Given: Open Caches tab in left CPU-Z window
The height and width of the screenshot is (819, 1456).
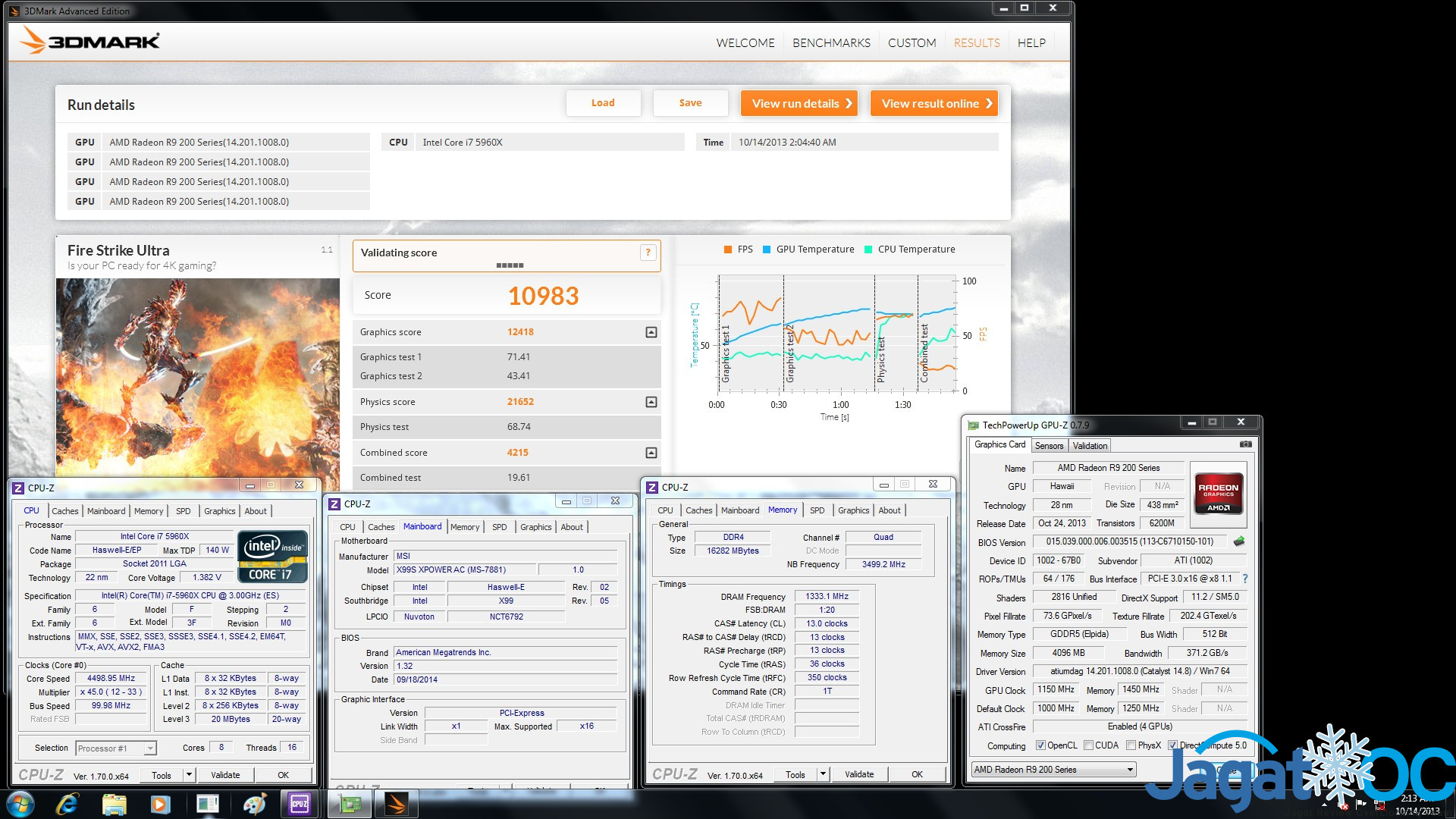Looking at the screenshot, I should coord(65,511).
